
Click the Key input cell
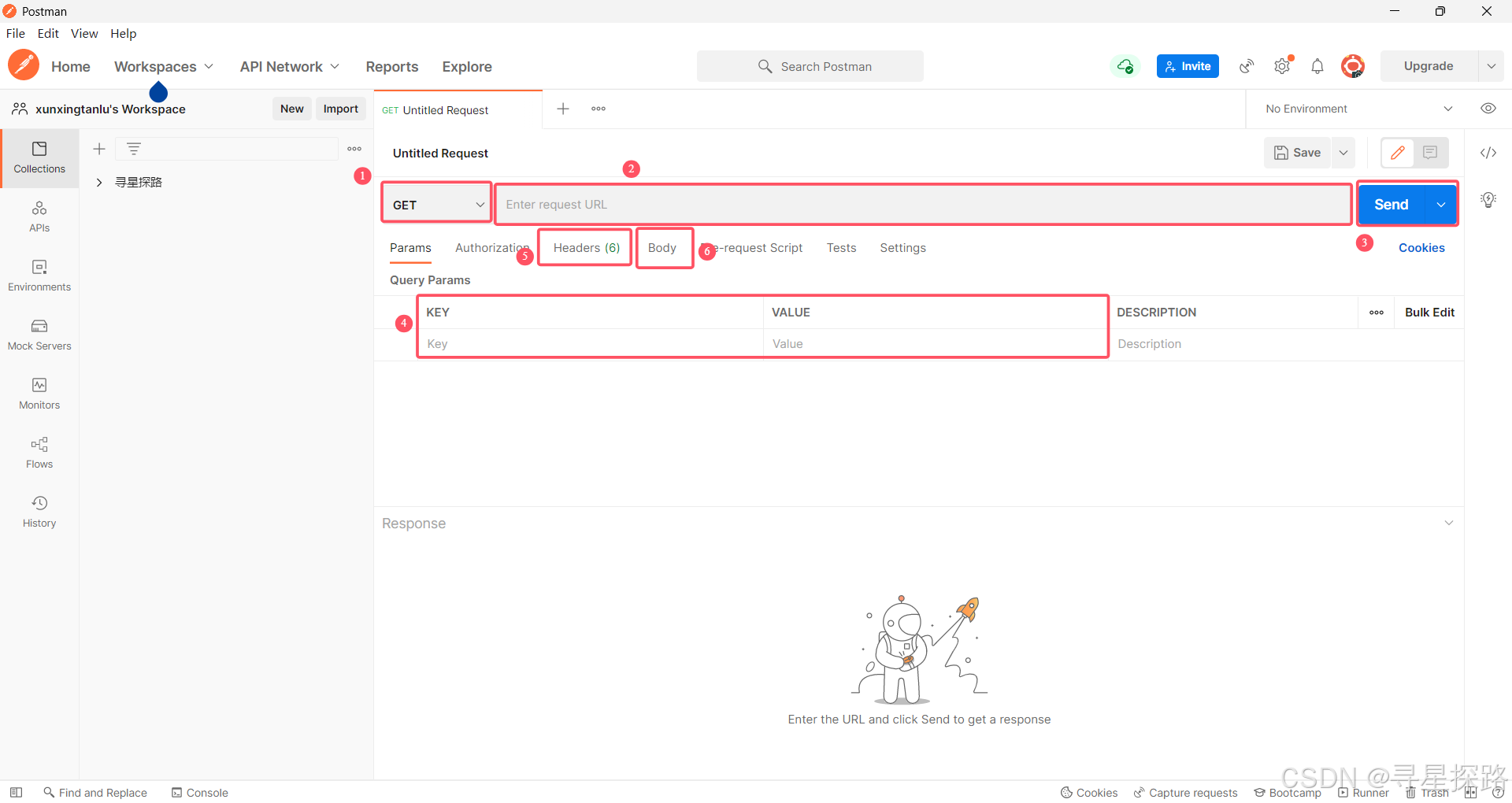coord(591,344)
